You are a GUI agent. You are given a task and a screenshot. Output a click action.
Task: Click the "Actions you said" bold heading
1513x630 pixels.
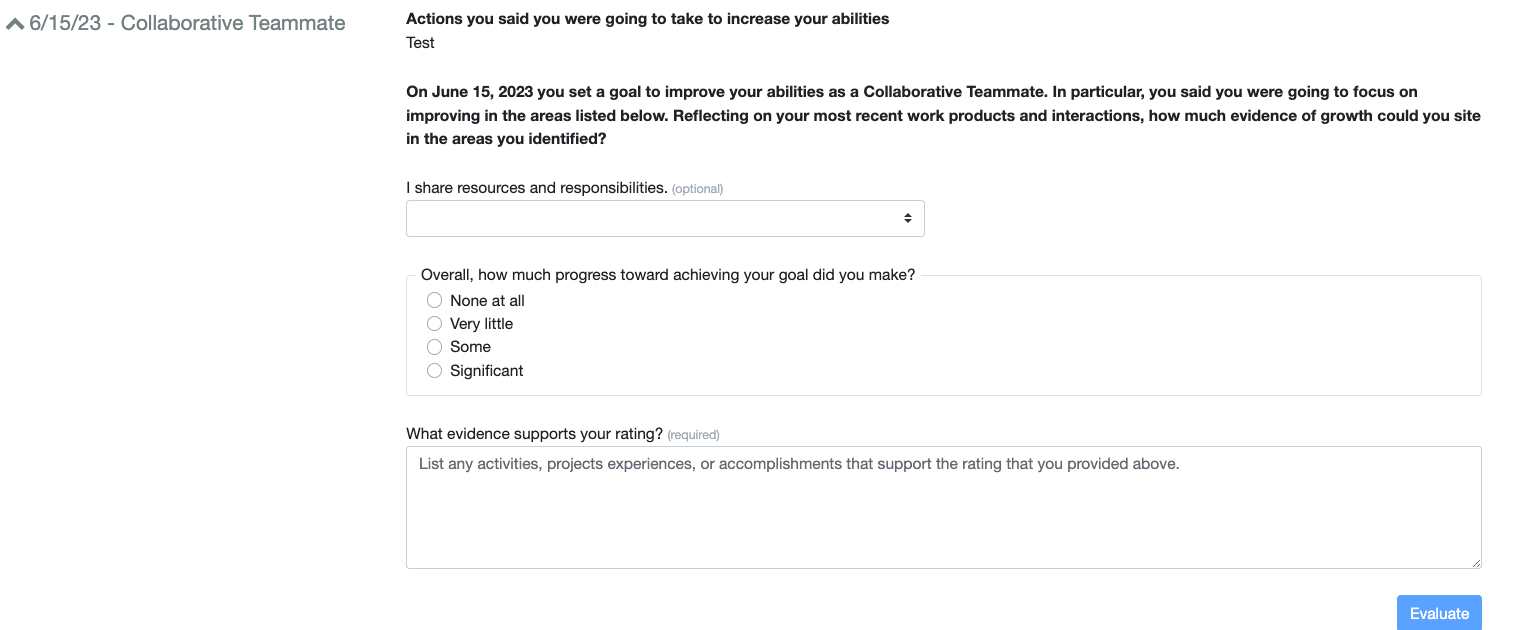point(647,19)
